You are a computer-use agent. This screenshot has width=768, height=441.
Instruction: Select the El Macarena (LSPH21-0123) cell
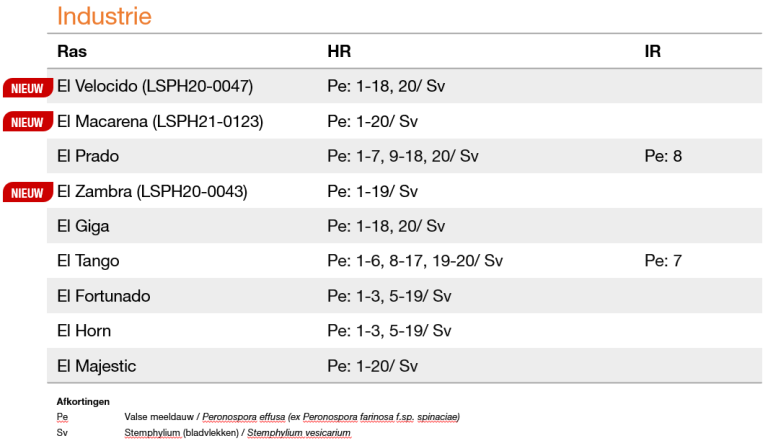[160, 121]
